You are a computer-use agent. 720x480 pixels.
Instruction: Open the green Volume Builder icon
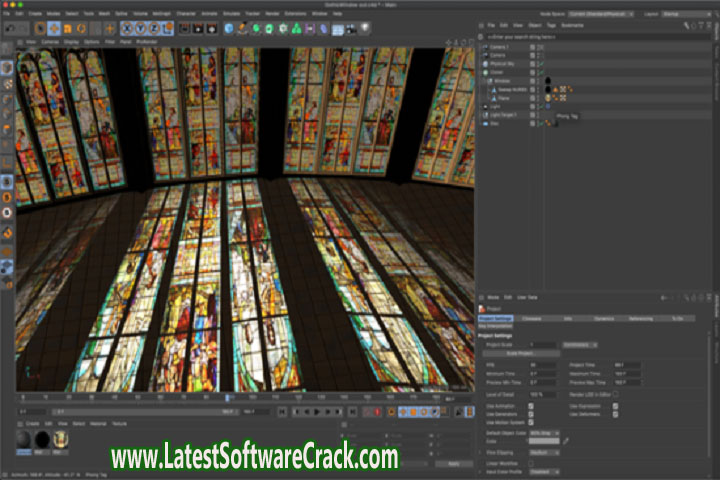pyautogui.click(x=297, y=28)
